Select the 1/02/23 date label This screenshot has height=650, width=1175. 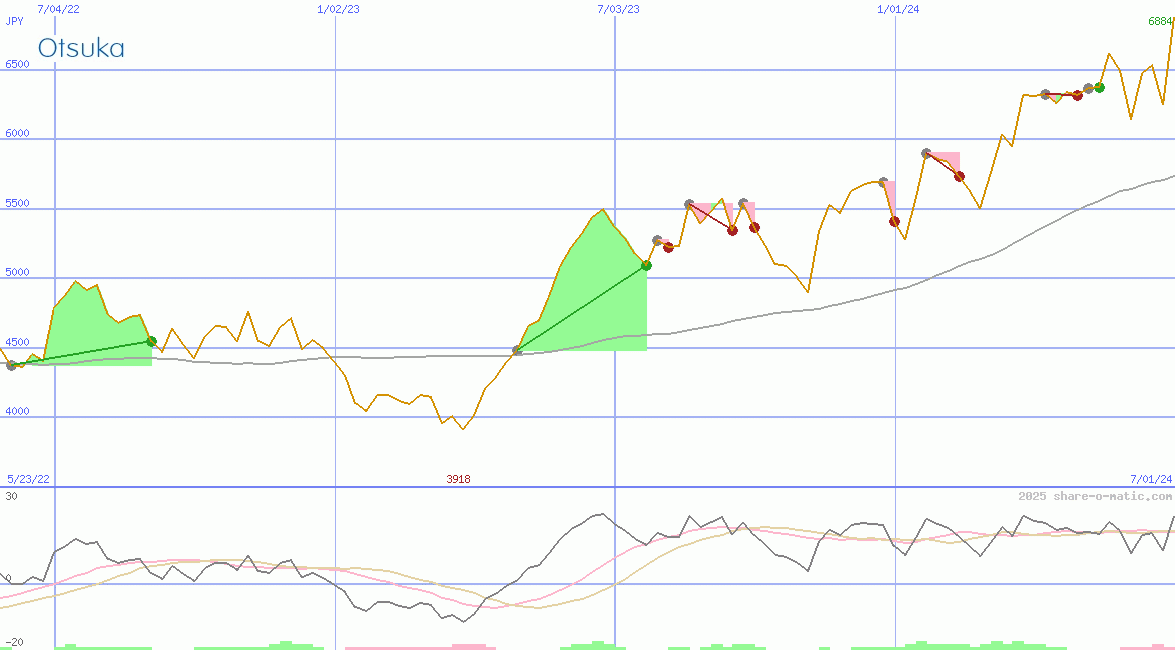click(339, 9)
